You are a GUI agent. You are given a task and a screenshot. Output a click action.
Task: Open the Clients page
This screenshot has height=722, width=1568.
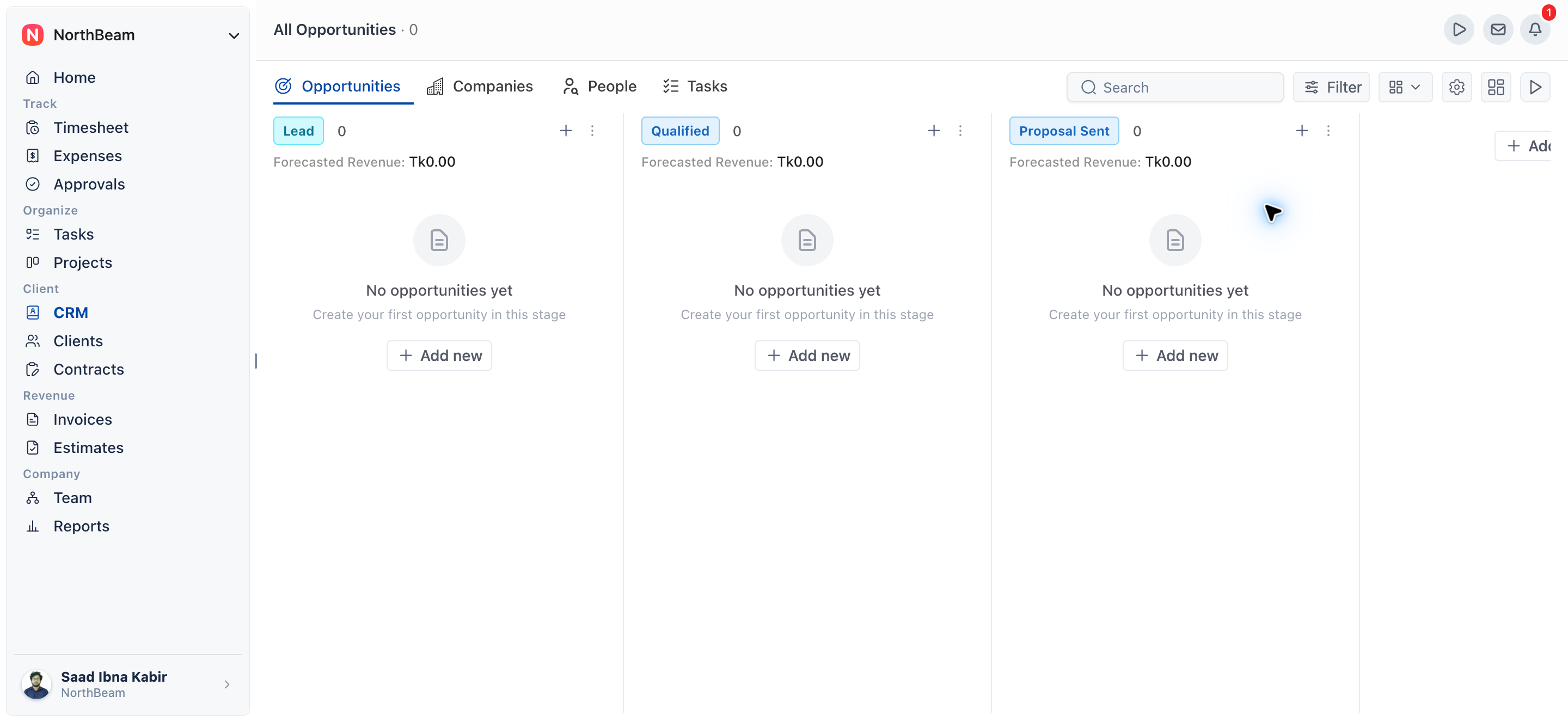coord(78,341)
